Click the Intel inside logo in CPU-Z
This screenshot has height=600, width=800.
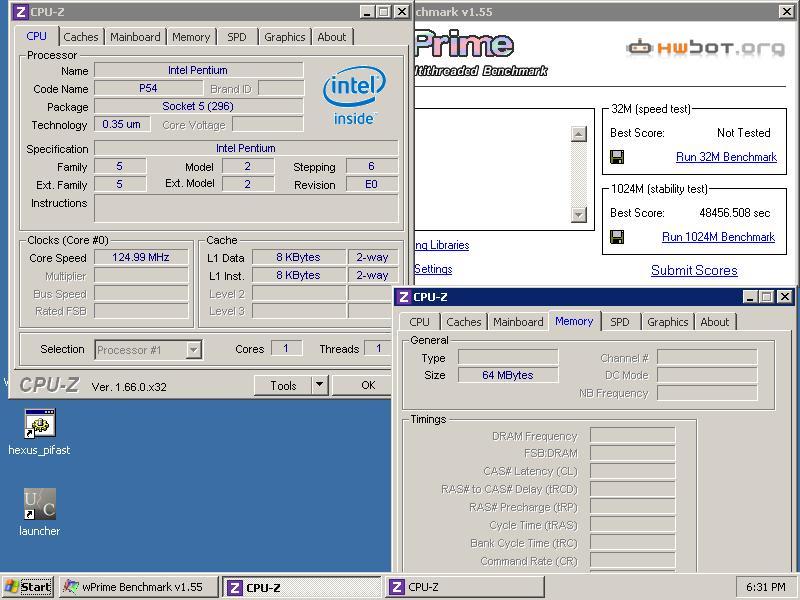[354, 96]
